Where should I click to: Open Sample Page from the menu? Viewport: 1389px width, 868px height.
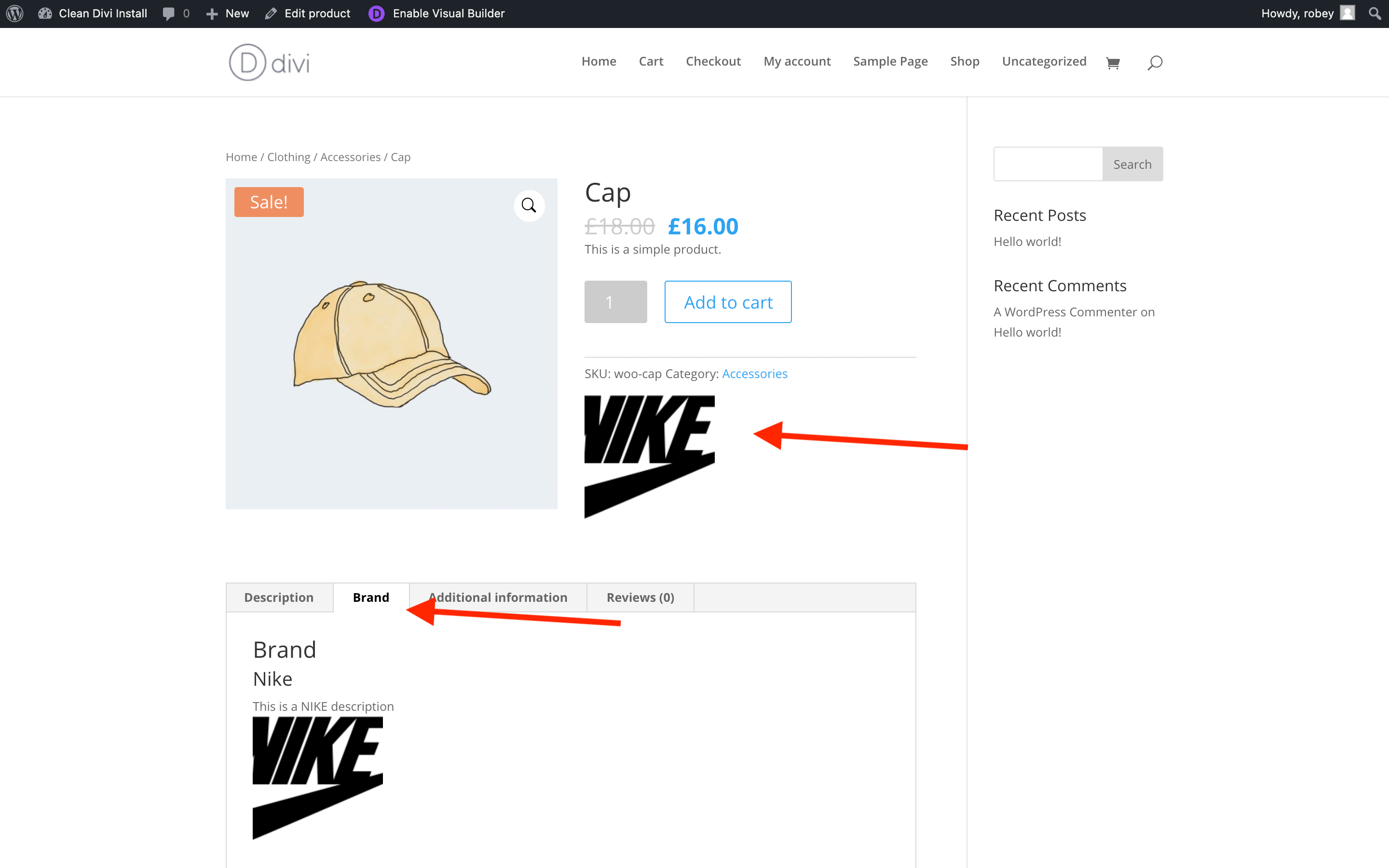pos(890,61)
